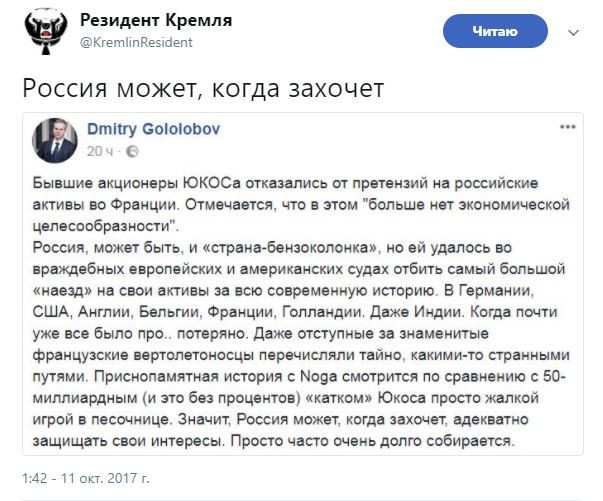Click the Резидент Кремля profile avatar

tap(40, 31)
